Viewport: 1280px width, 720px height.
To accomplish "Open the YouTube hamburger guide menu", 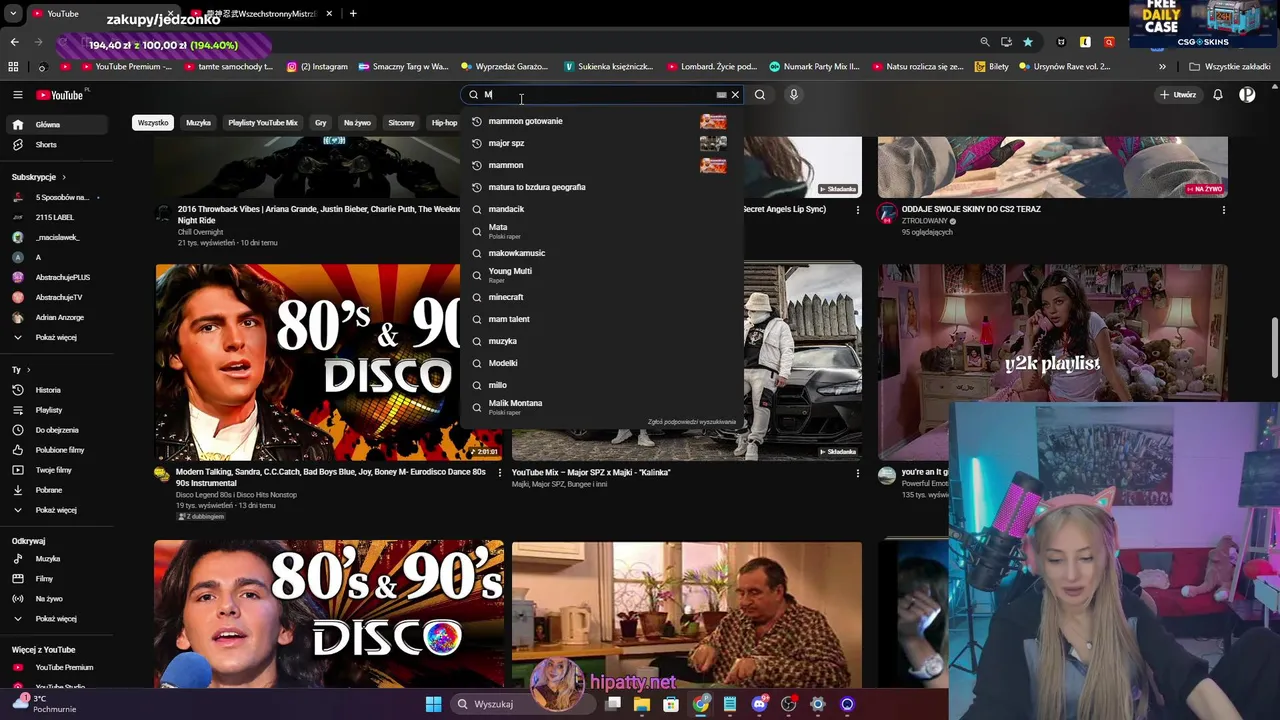I will [x=17, y=95].
